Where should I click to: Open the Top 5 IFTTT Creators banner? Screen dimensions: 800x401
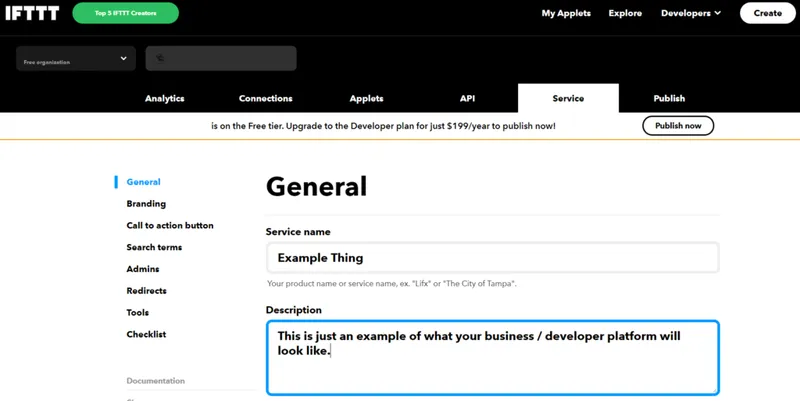pos(126,13)
